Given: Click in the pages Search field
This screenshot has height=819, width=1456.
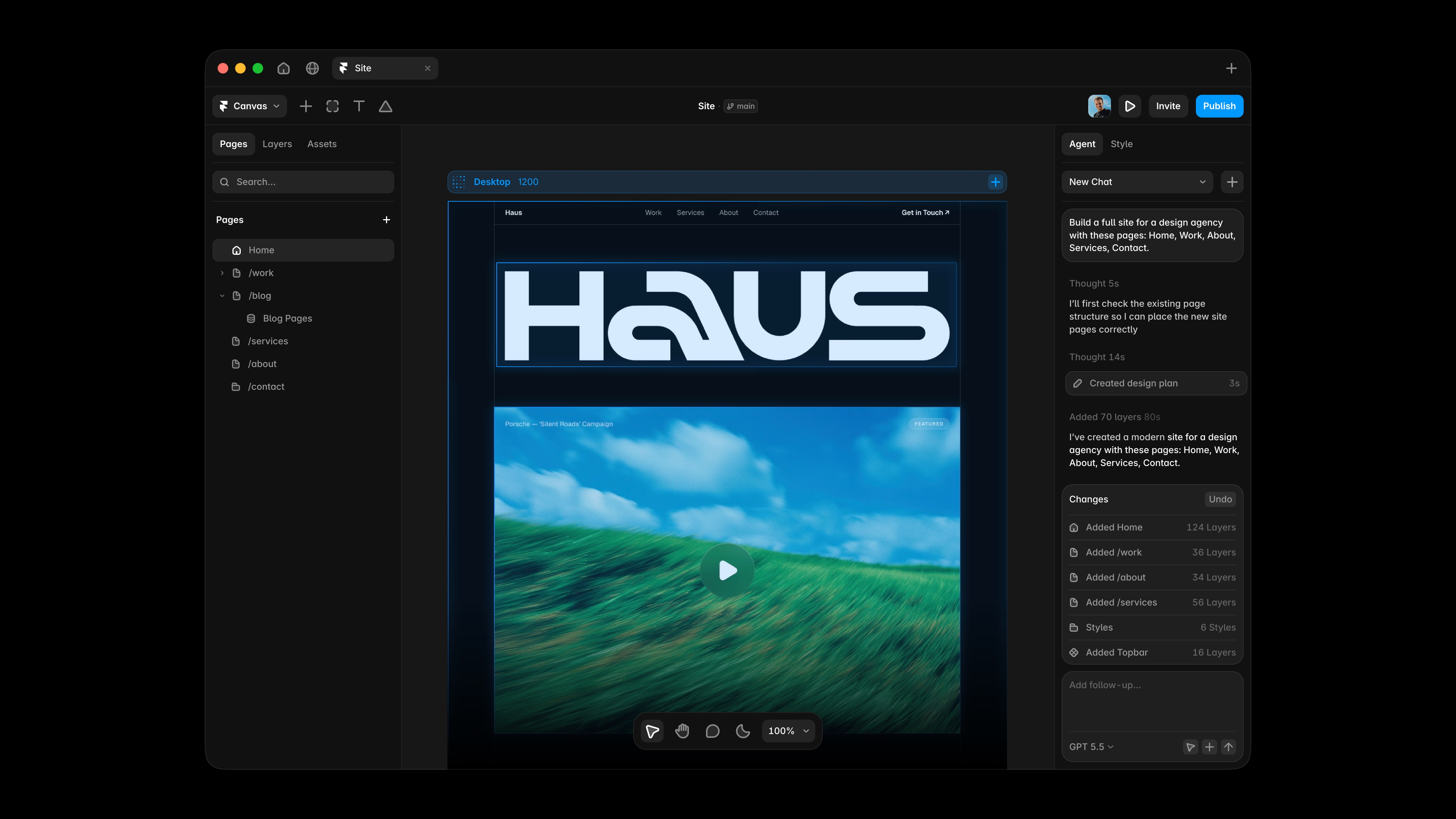Looking at the screenshot, I should [303, 182].
